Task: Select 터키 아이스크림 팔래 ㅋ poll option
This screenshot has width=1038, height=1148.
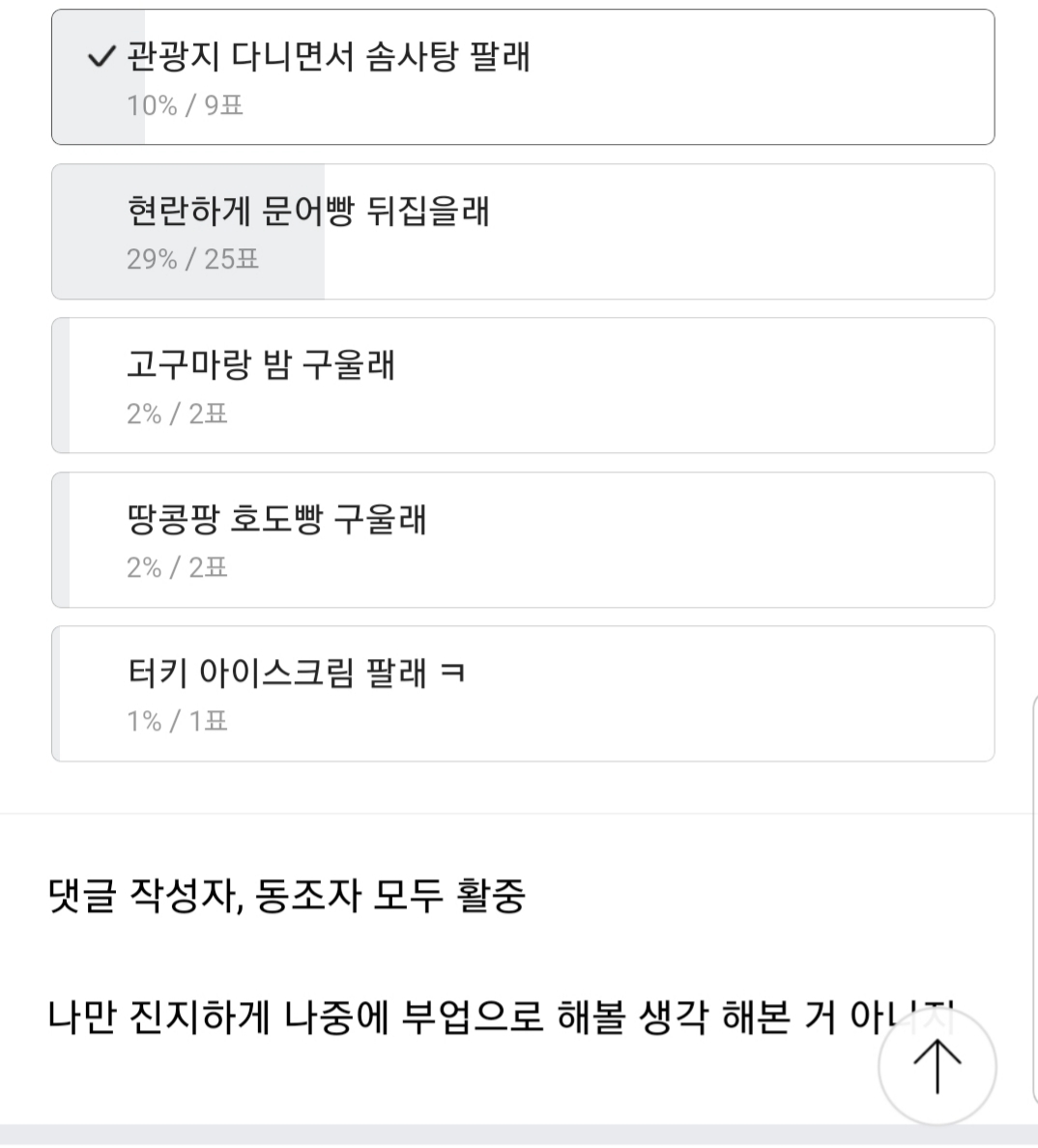Action: [523, 693]
